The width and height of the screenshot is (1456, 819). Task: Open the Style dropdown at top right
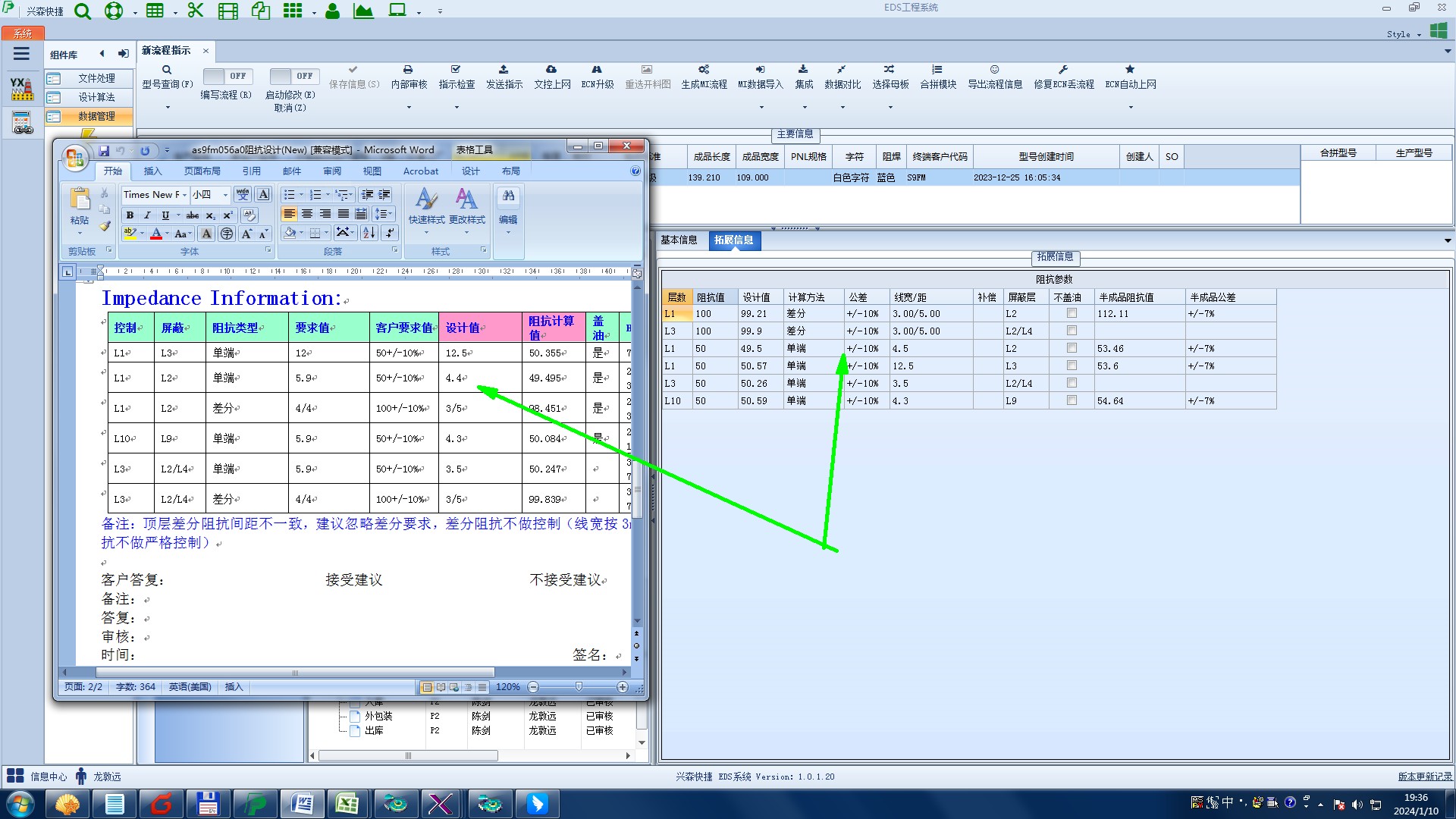[x=1404, y=34]
